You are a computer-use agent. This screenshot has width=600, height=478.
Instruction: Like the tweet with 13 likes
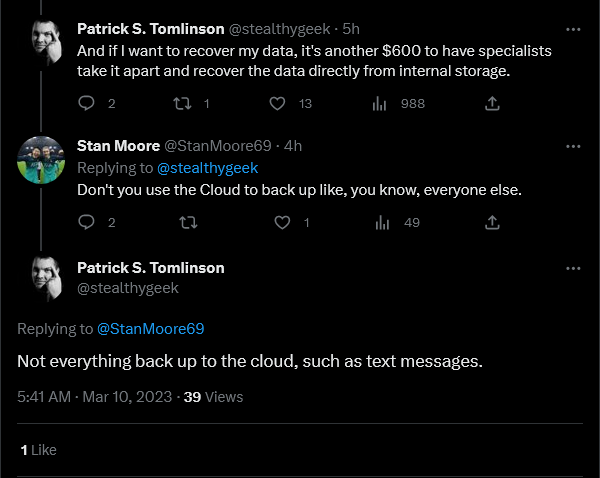tap(277, 103)
